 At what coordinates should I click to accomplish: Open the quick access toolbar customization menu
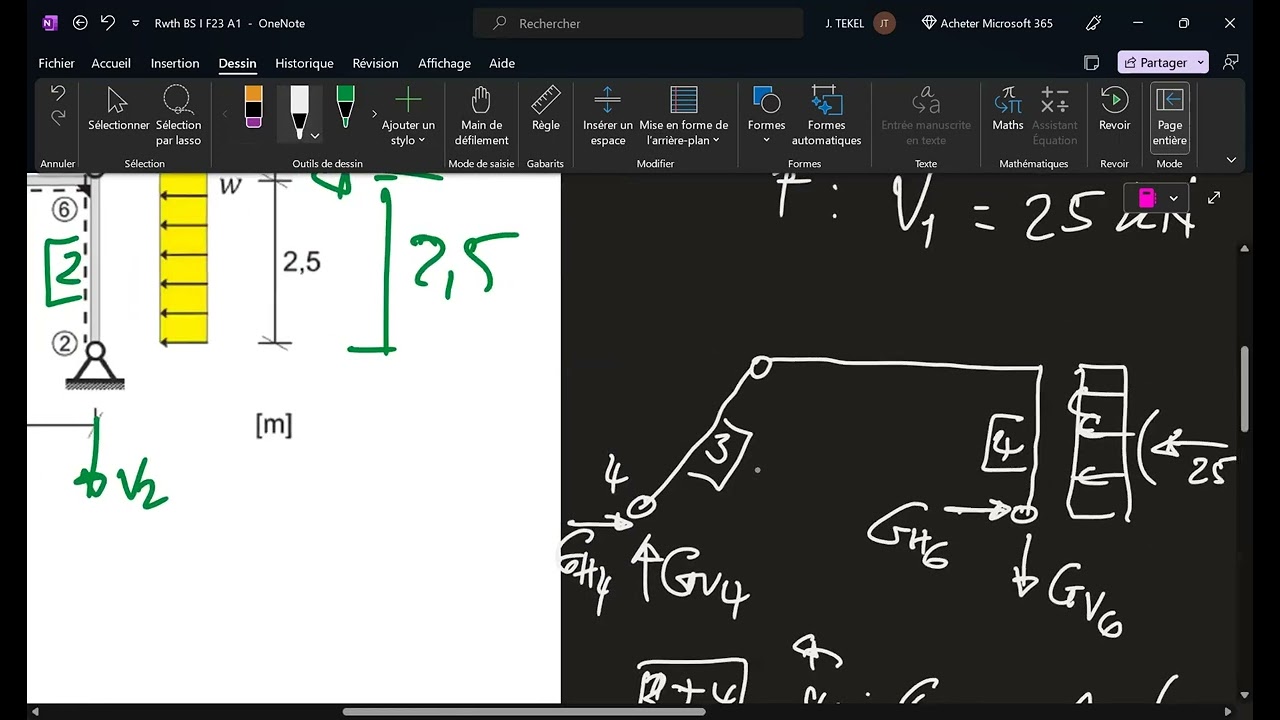click(x=135, y=23)
